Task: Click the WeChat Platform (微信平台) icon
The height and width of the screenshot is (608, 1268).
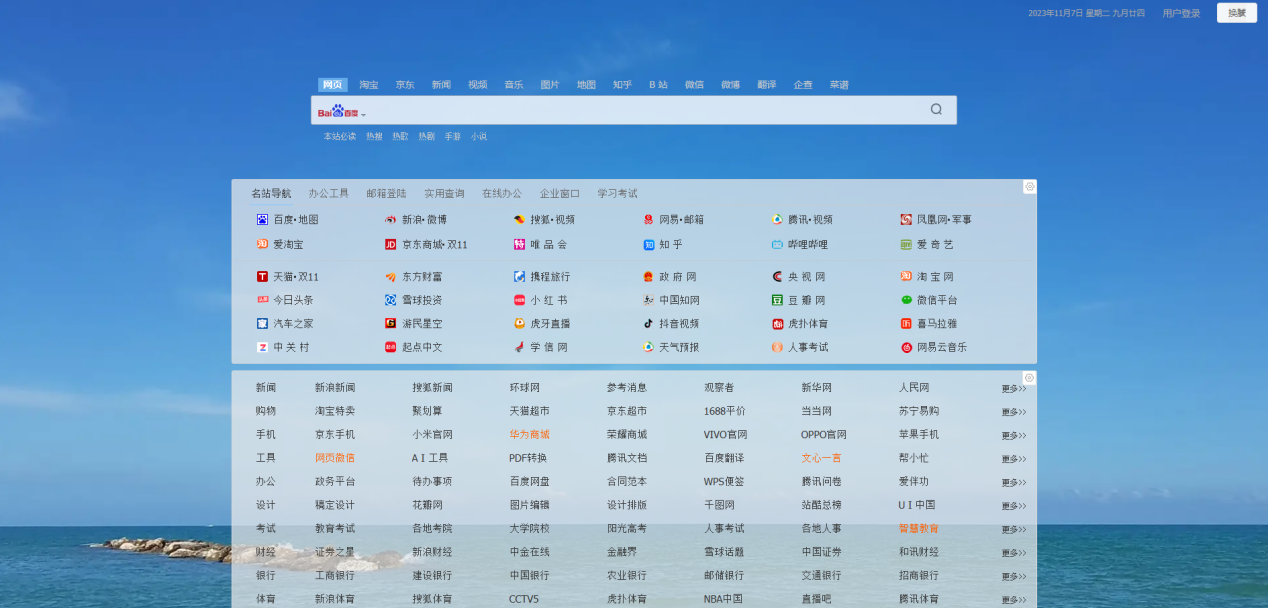Action: pyautogui.click(x=906, y=300)
